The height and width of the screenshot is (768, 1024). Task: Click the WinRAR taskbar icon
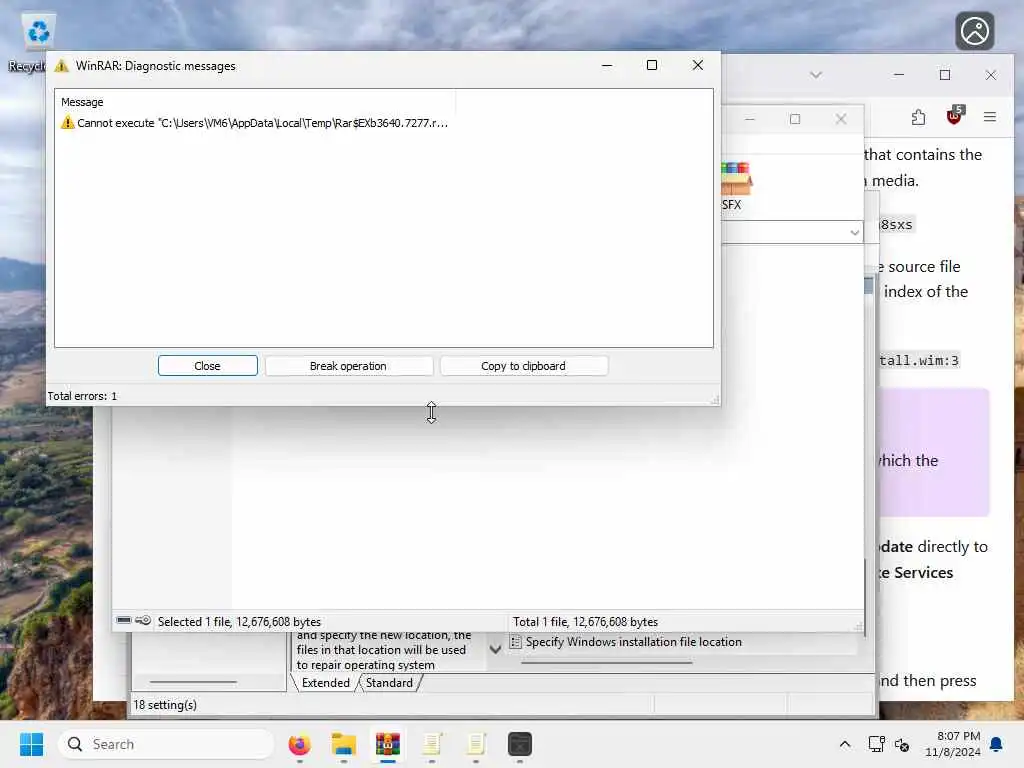387,744
